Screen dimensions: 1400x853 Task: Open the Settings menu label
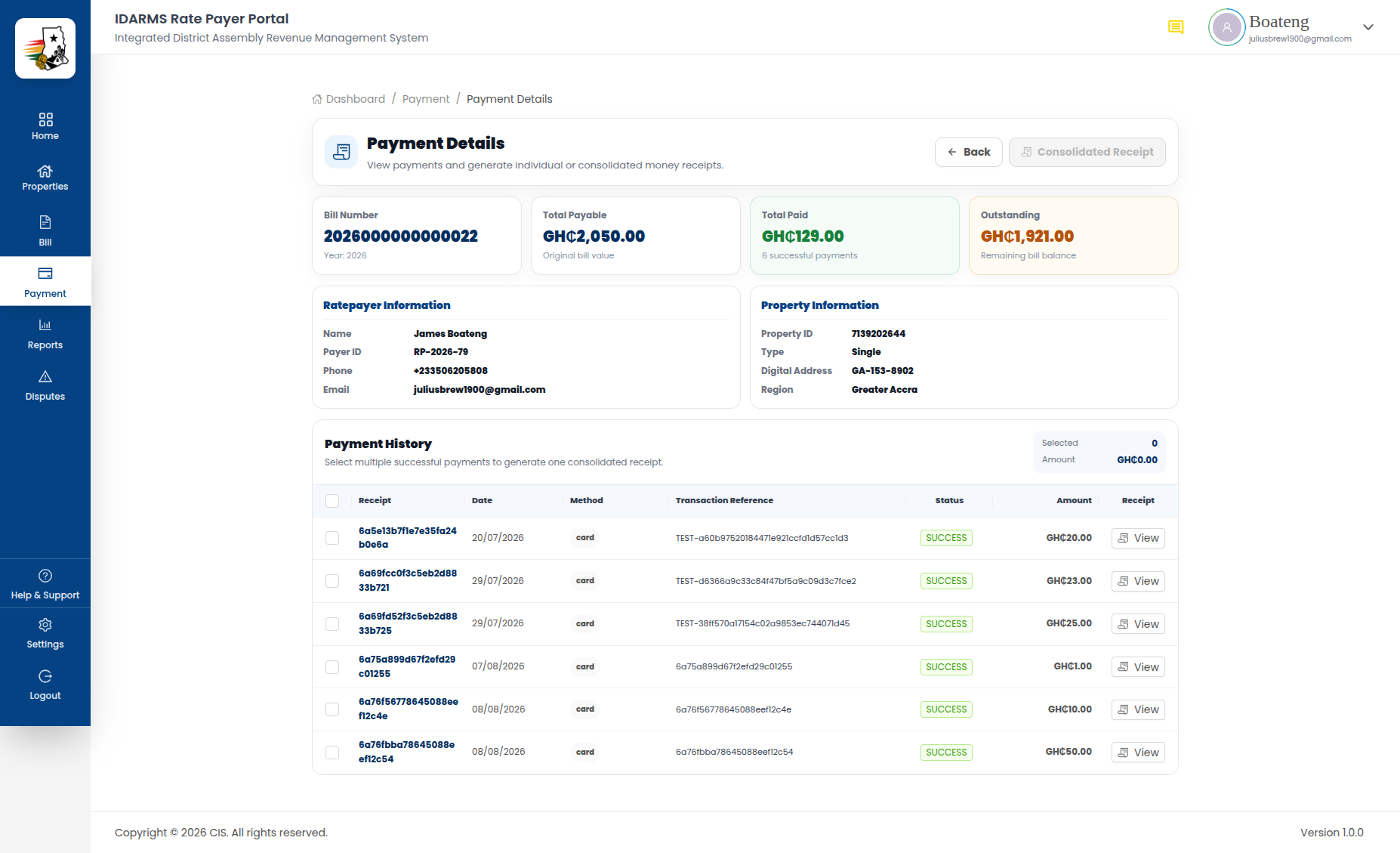(x=45, y=644)
